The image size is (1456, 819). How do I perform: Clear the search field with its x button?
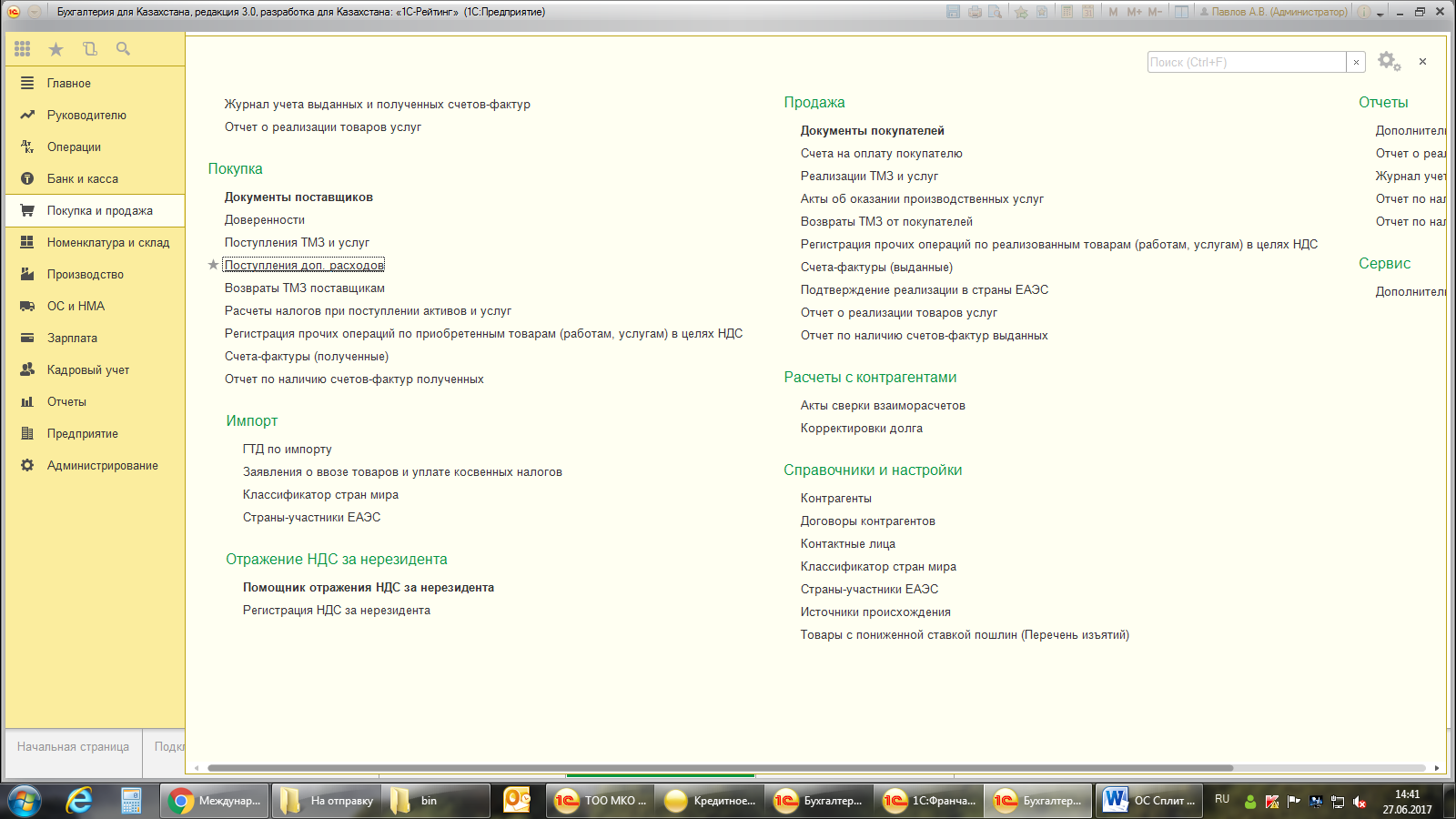pos(1356,62)
